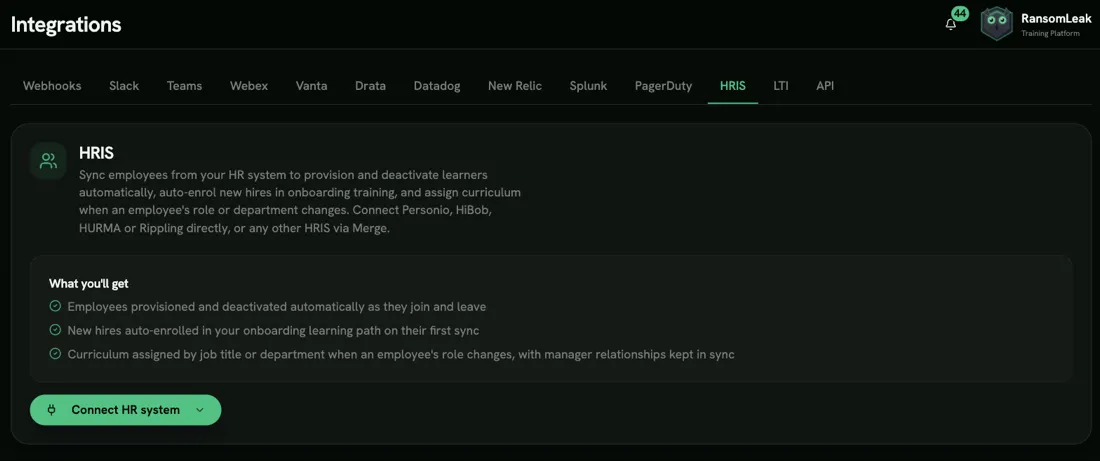Expand the Connect HR system dropdown chevron
This screenshot has width=1100, height=461.
(200, 410)
